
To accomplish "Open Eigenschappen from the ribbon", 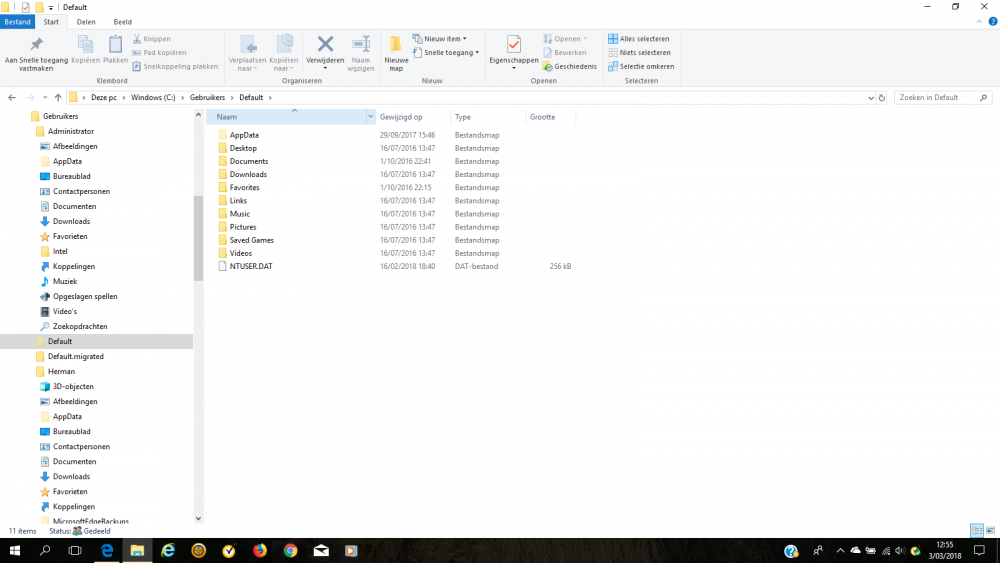I will click(x=513, y=46).
